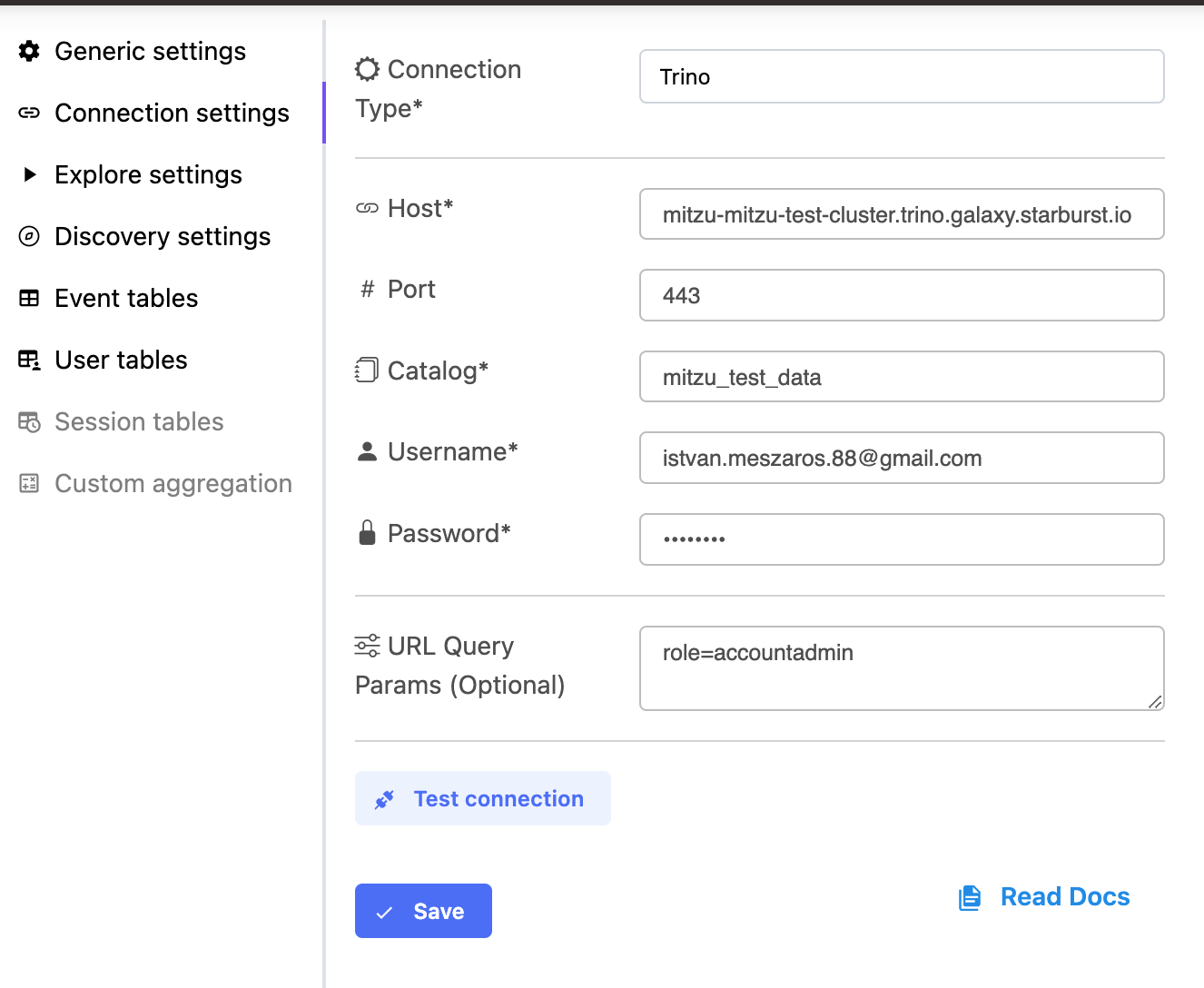1204x988 pixels.
Task: Click the Session tables clock icon
Action: click(x=29, y=421)
